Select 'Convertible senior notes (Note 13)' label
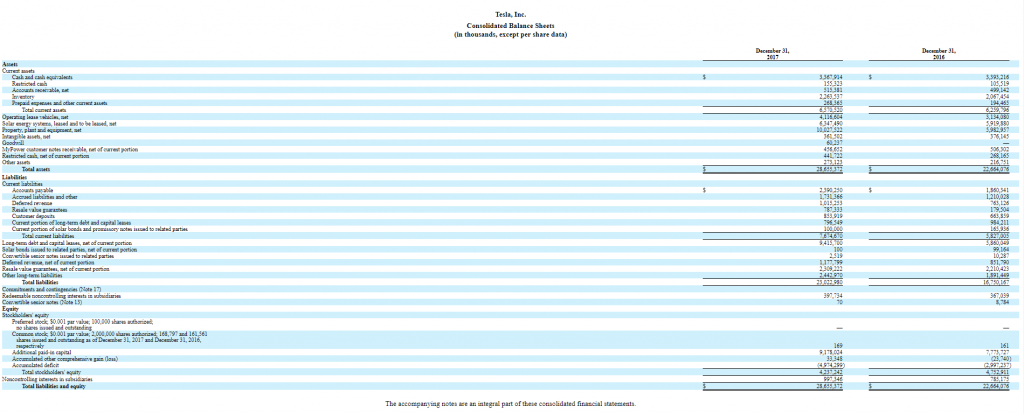The width and height of the screenshot is (1024, 414). [40, 302]
